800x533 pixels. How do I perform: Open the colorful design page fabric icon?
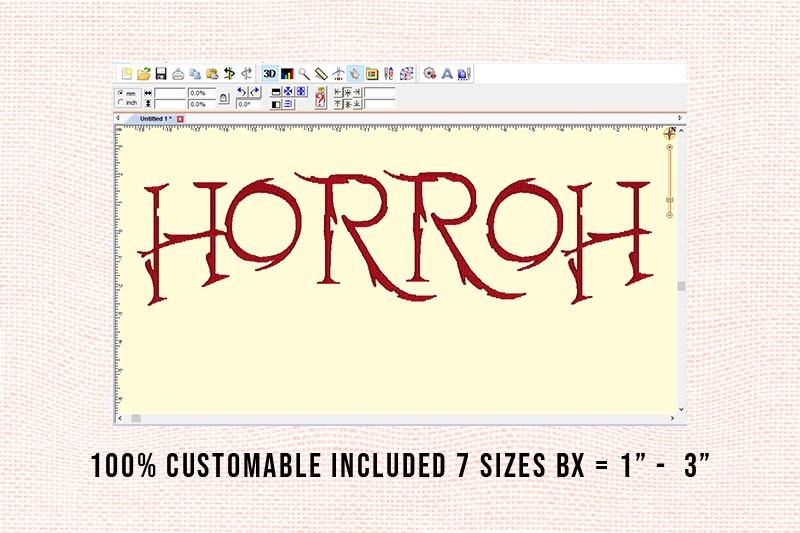tap(406, 74)
